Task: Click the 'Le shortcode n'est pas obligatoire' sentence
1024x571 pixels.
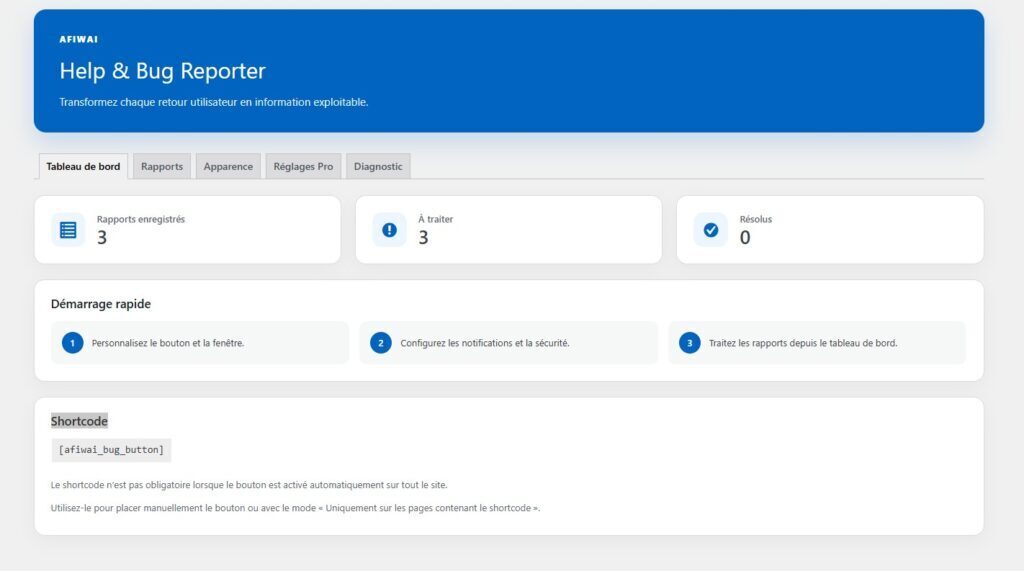Action: 249,485
